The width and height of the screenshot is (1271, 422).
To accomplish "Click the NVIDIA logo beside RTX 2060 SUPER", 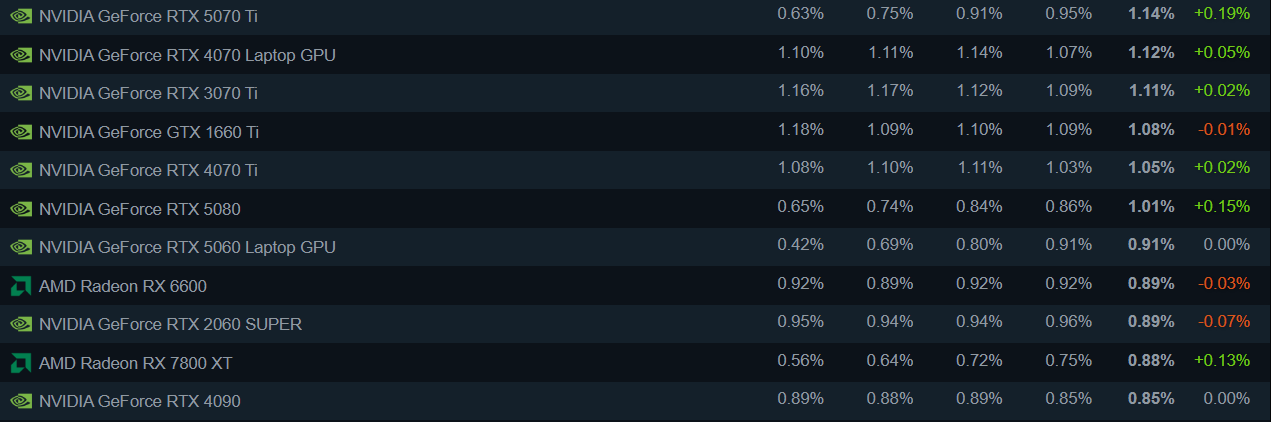I will click(x=20, y=324).
